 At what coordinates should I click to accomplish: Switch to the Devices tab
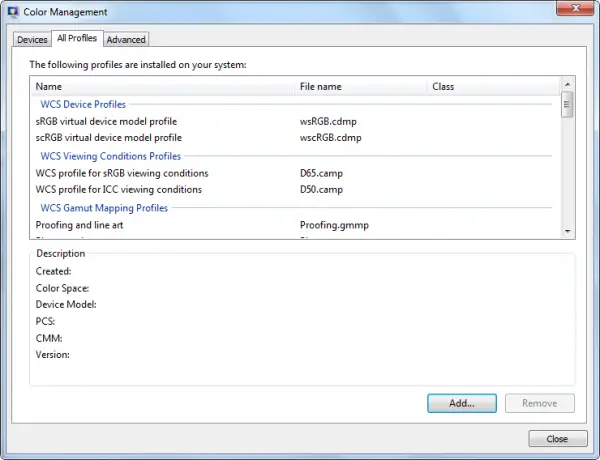click(x=32, y=39)
